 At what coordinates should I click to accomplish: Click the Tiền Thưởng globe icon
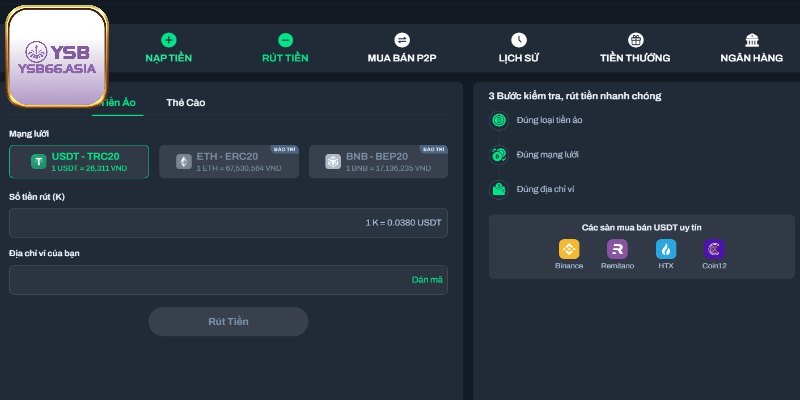click(635, 40)
